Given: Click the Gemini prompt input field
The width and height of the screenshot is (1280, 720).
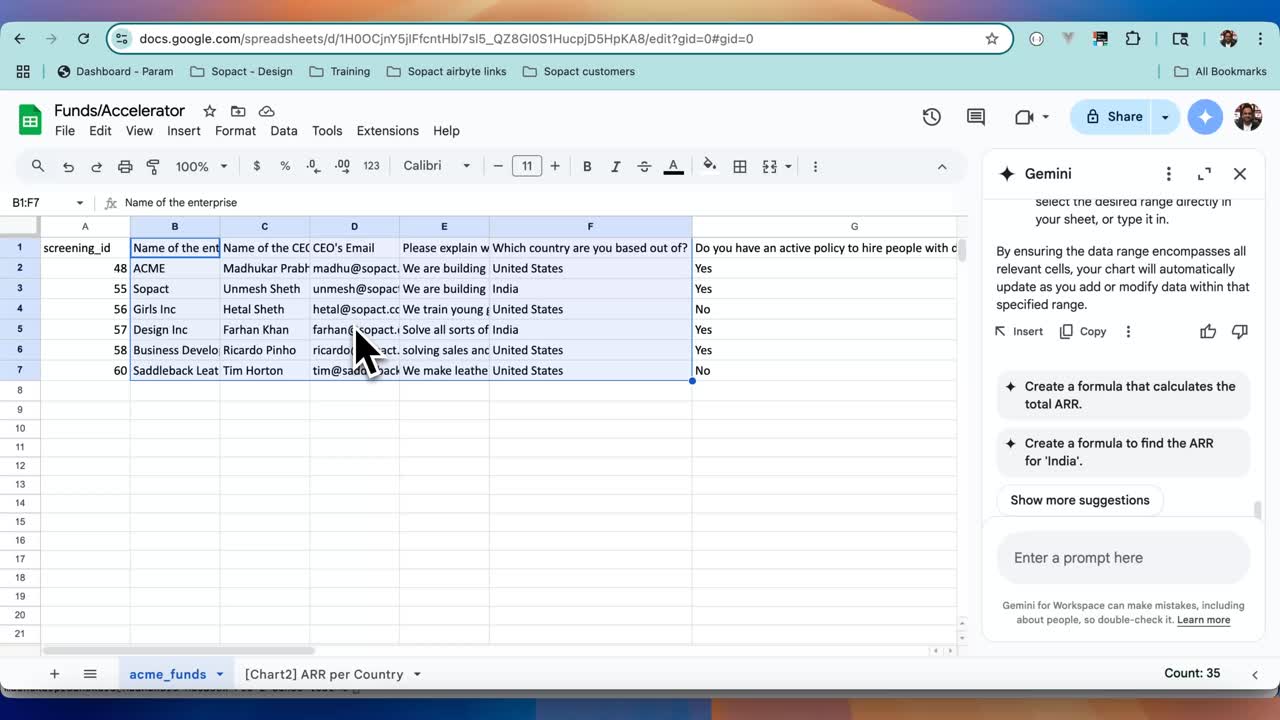Looking at the screenshot, I should [1124, 558].
